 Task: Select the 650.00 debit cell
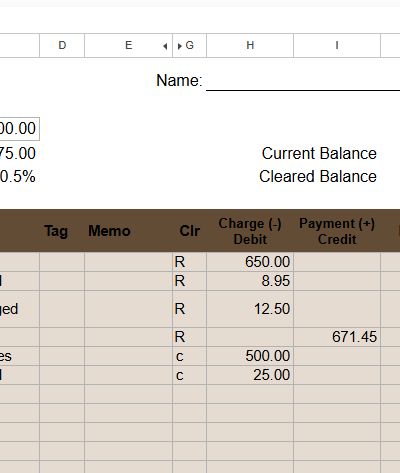pos(250,262)
